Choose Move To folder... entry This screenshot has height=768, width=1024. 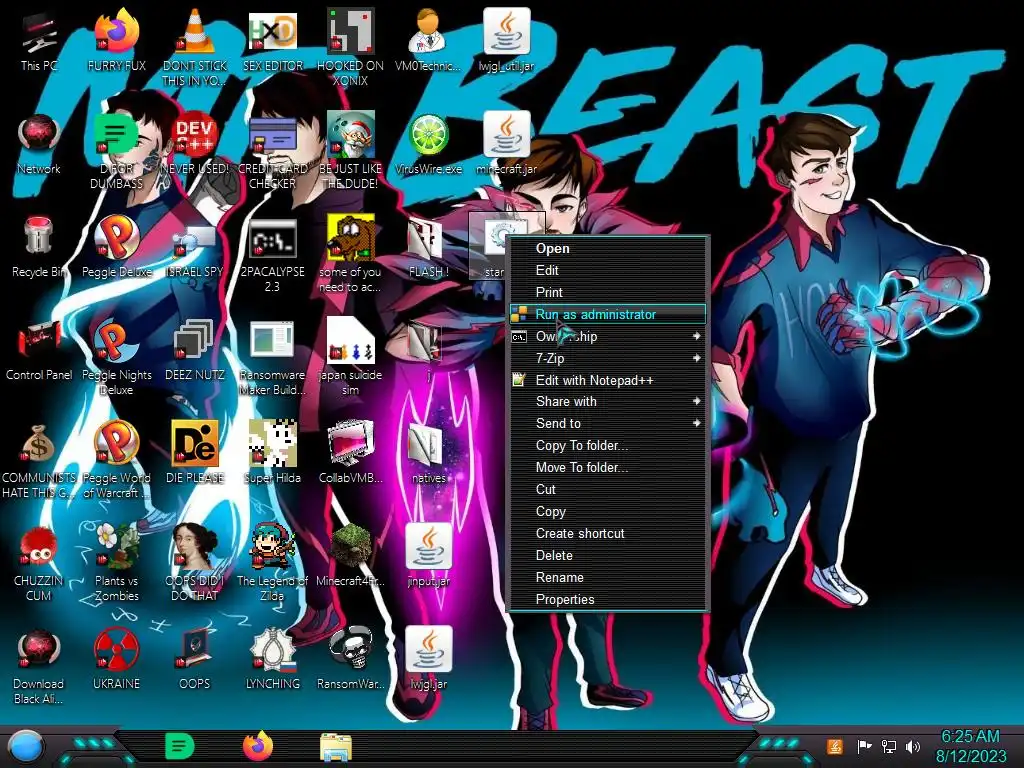pos(607,468)
